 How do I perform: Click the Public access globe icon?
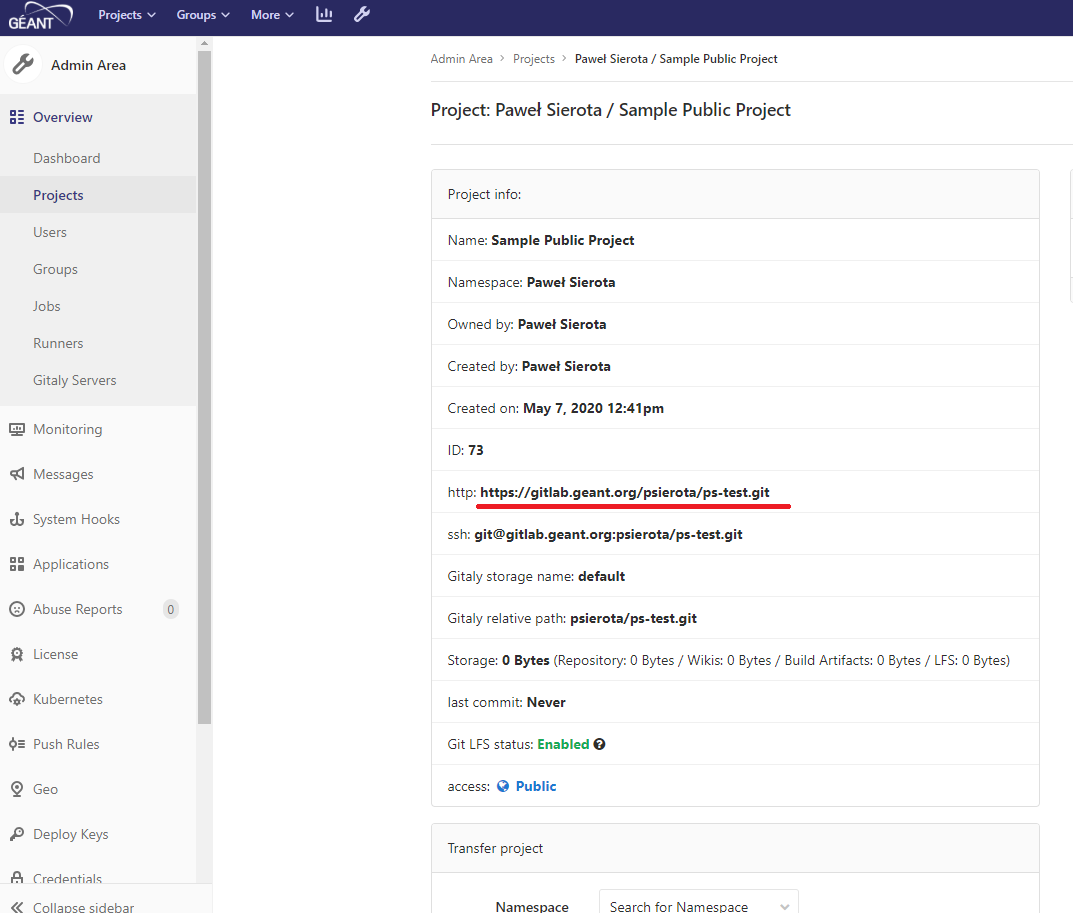(503, 786)
